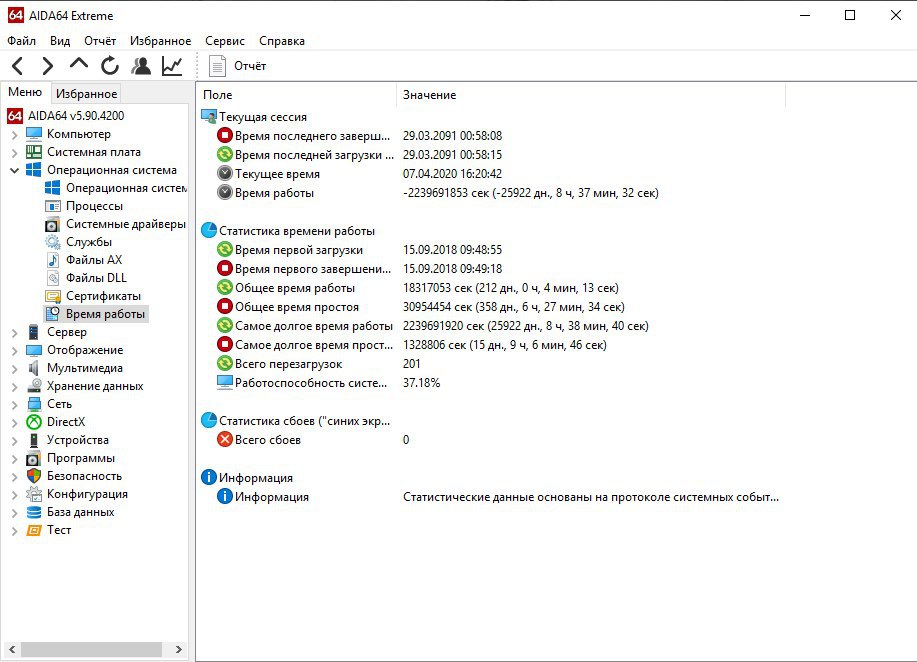Click the Back navigation arrow
The height and width of the screenshot is (662, 917).
tap(18, 66)
